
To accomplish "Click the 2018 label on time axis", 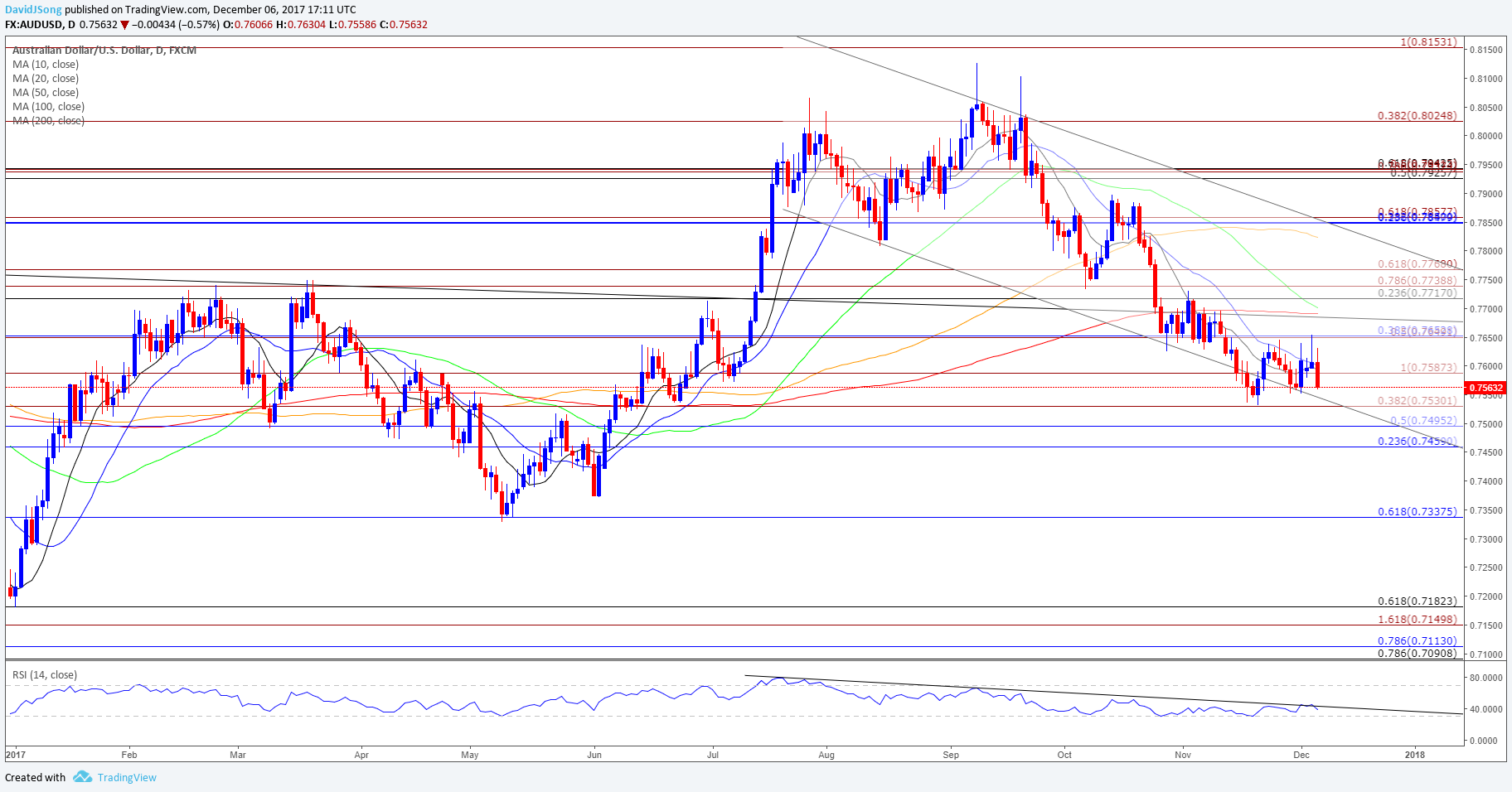I will [x=1415, y=755].
